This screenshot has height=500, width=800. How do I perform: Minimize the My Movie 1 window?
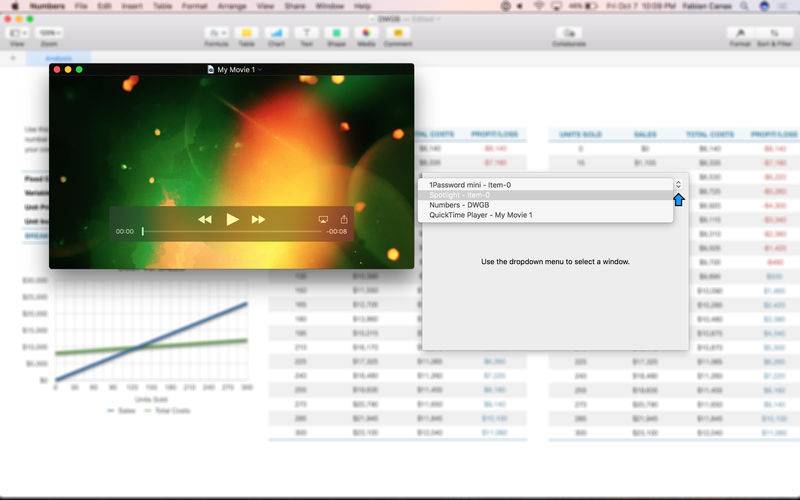[68, 69]
